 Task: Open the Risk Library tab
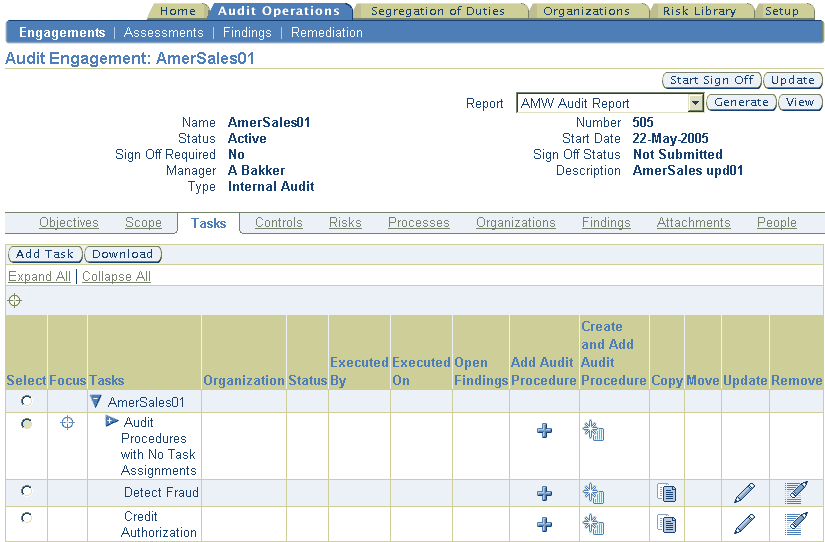[699, 11]
